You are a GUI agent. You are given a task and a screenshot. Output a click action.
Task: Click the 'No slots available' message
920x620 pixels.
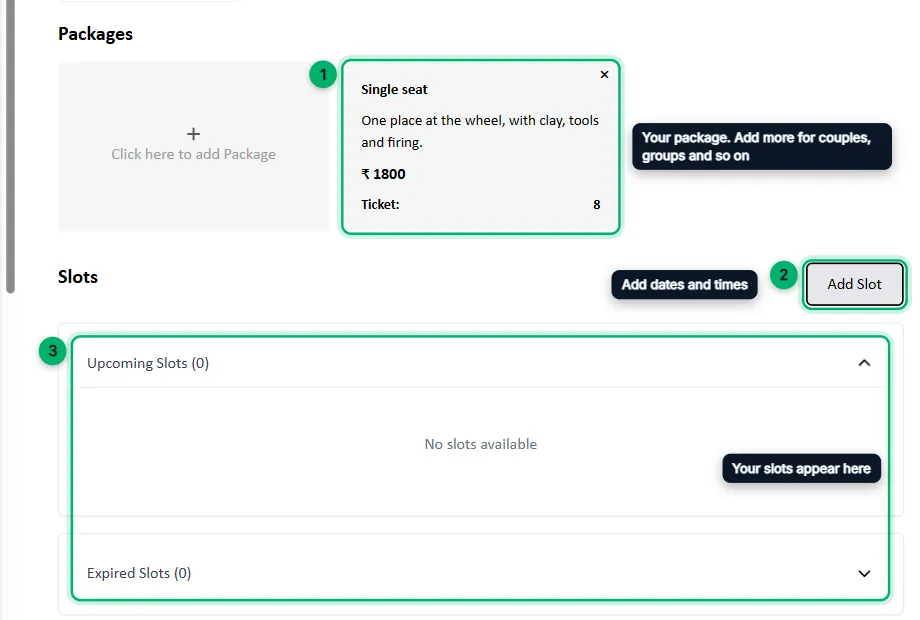(x=481, y=444)
